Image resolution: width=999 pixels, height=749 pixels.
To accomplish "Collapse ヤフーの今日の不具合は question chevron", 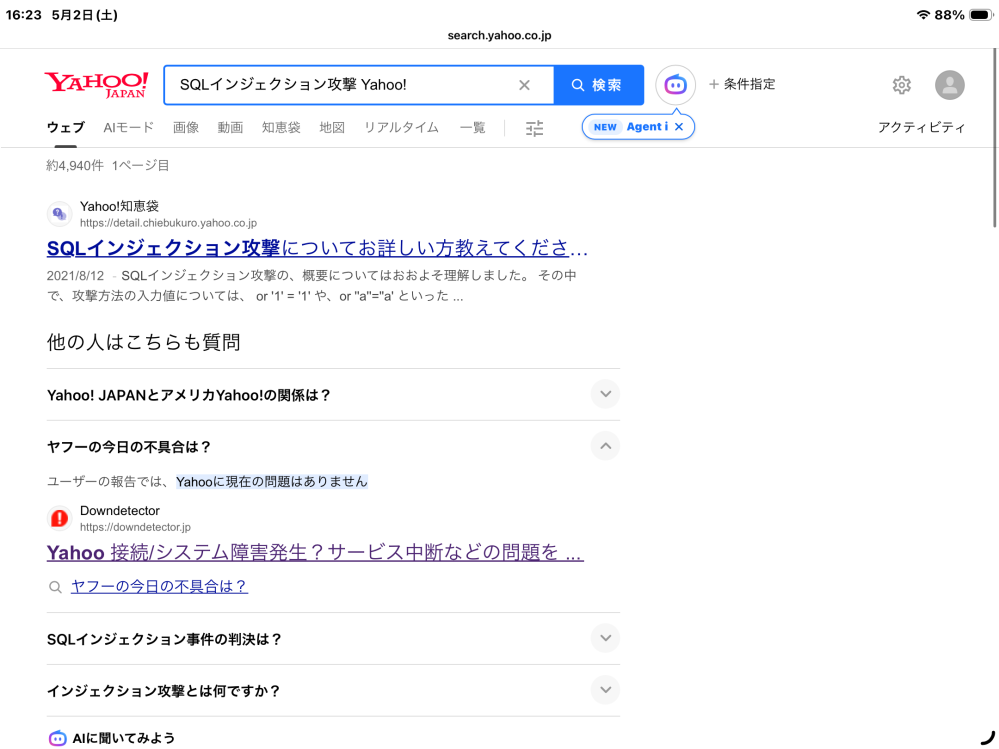I will click(605, 446).
